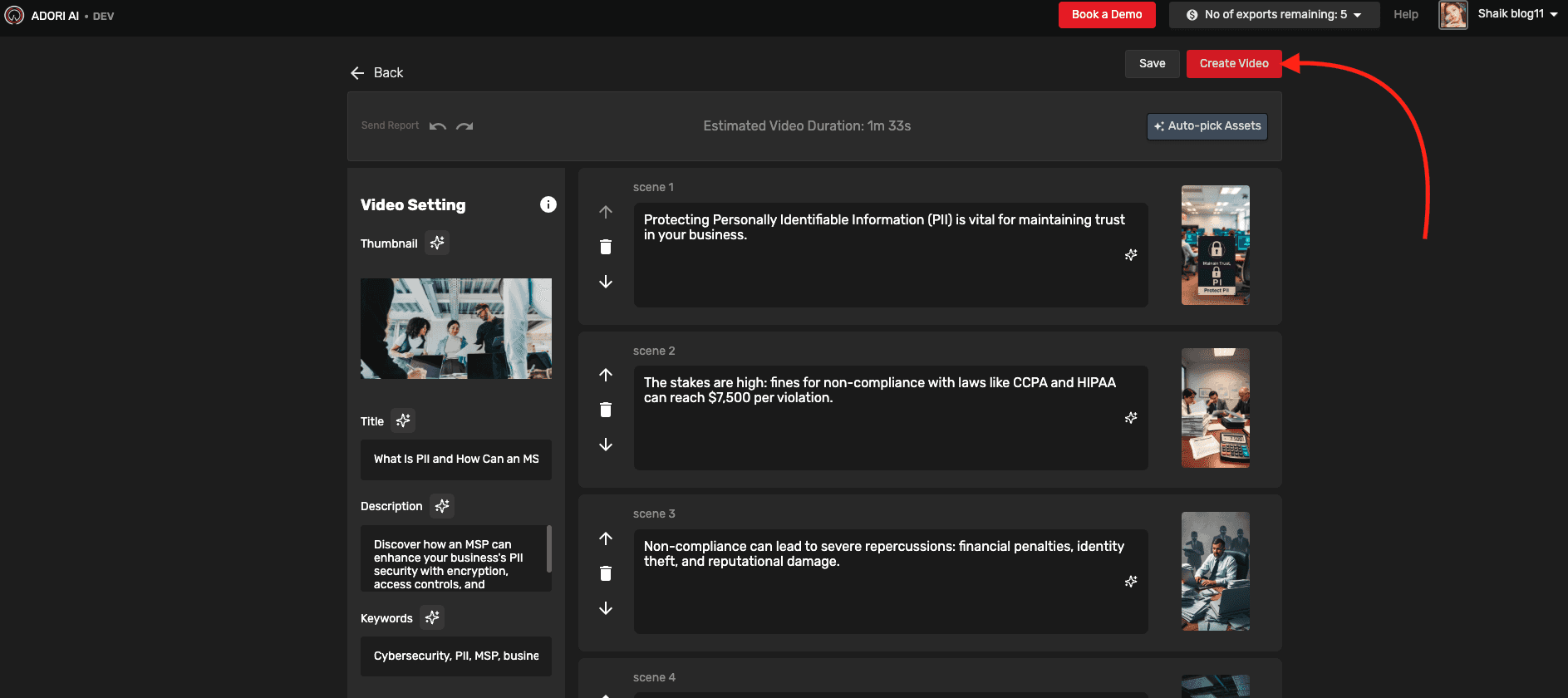Move scene 2 up
The image size is (1568, 698).
pos(606,375)
